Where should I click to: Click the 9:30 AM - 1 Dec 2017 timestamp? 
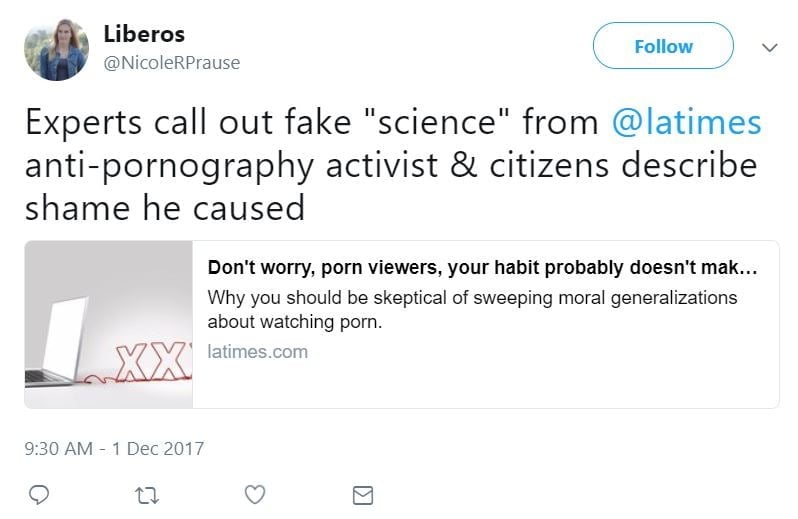click(x=114, y=448)
